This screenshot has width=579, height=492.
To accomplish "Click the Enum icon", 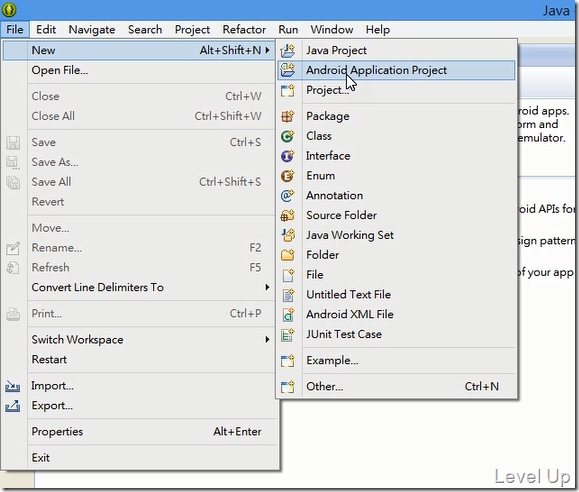I will pyautogui.click(x=288, y=176).
